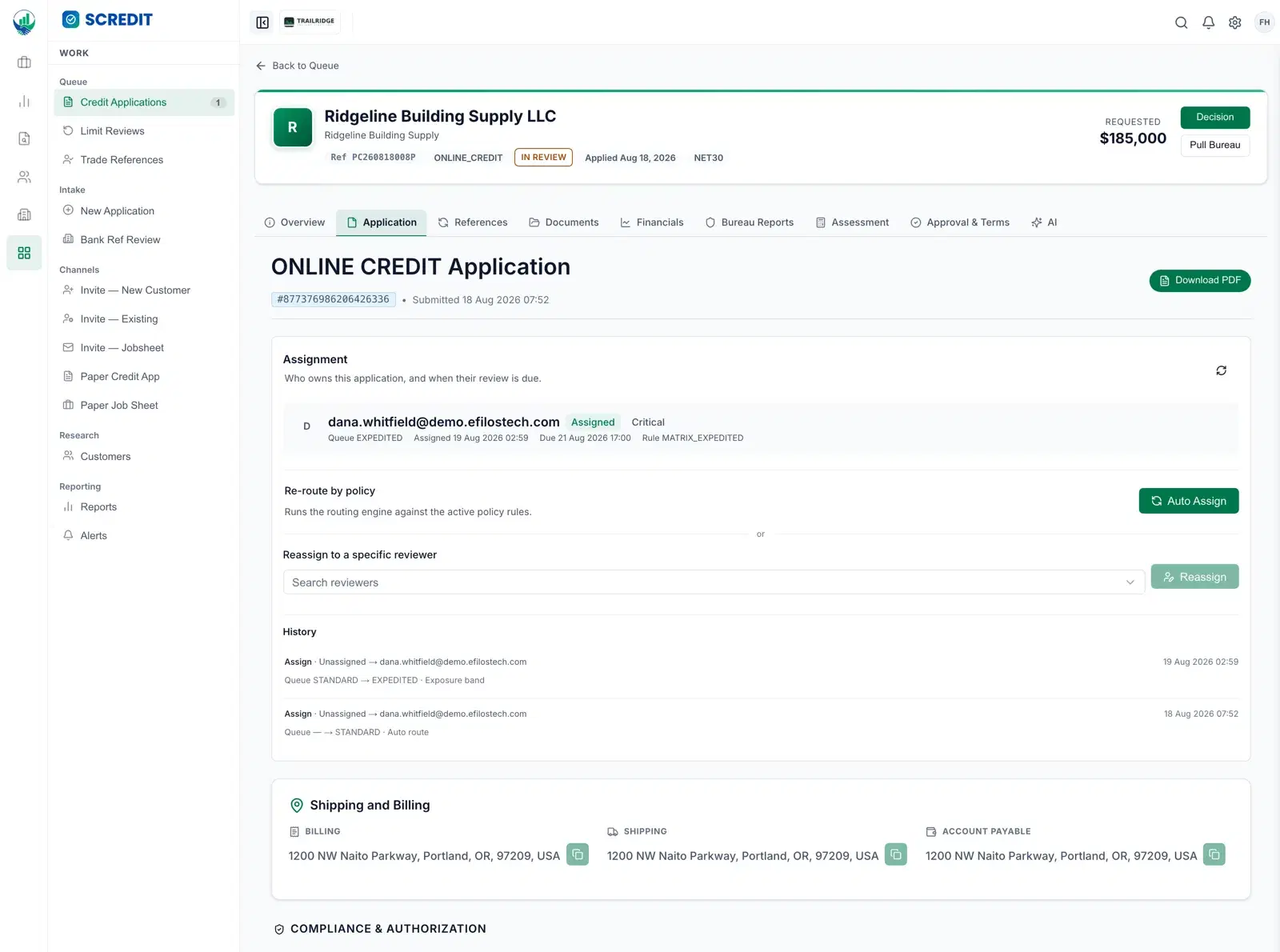Image resolution: width=1280 pixels, height=952 pixels.
Task: Go back to queue
Action: [298, 66]
